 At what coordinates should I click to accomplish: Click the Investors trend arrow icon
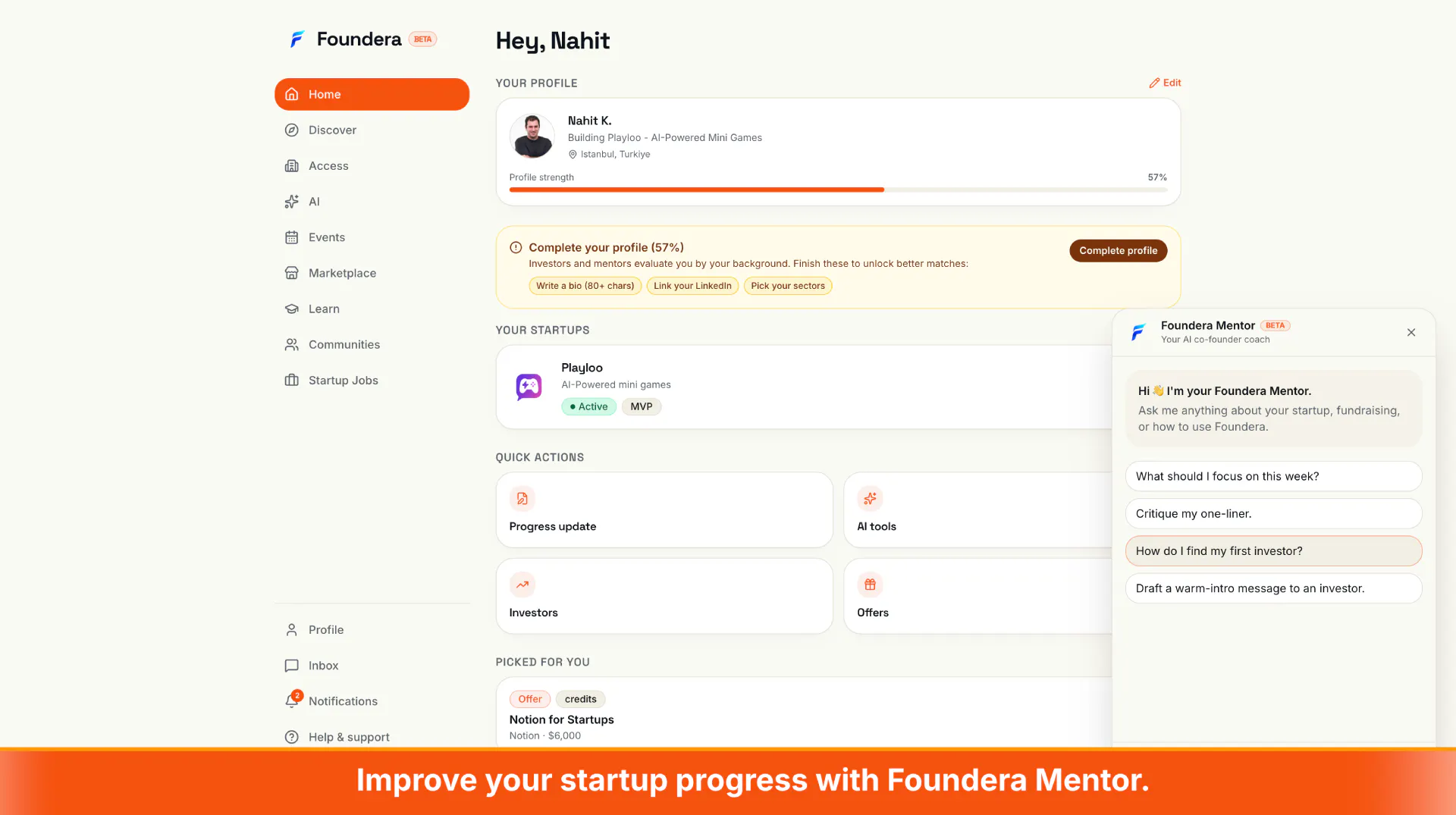pyautogui.click(x=522, y=585)
